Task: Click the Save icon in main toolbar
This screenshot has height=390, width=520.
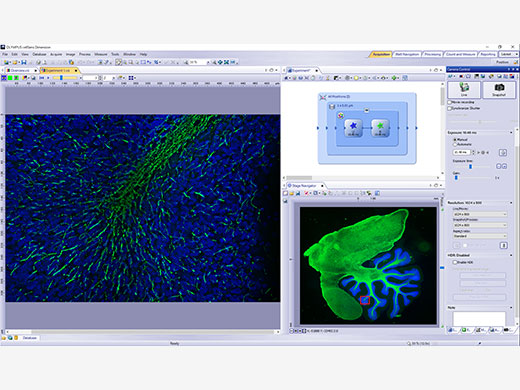Action: (x=24, y=62)
